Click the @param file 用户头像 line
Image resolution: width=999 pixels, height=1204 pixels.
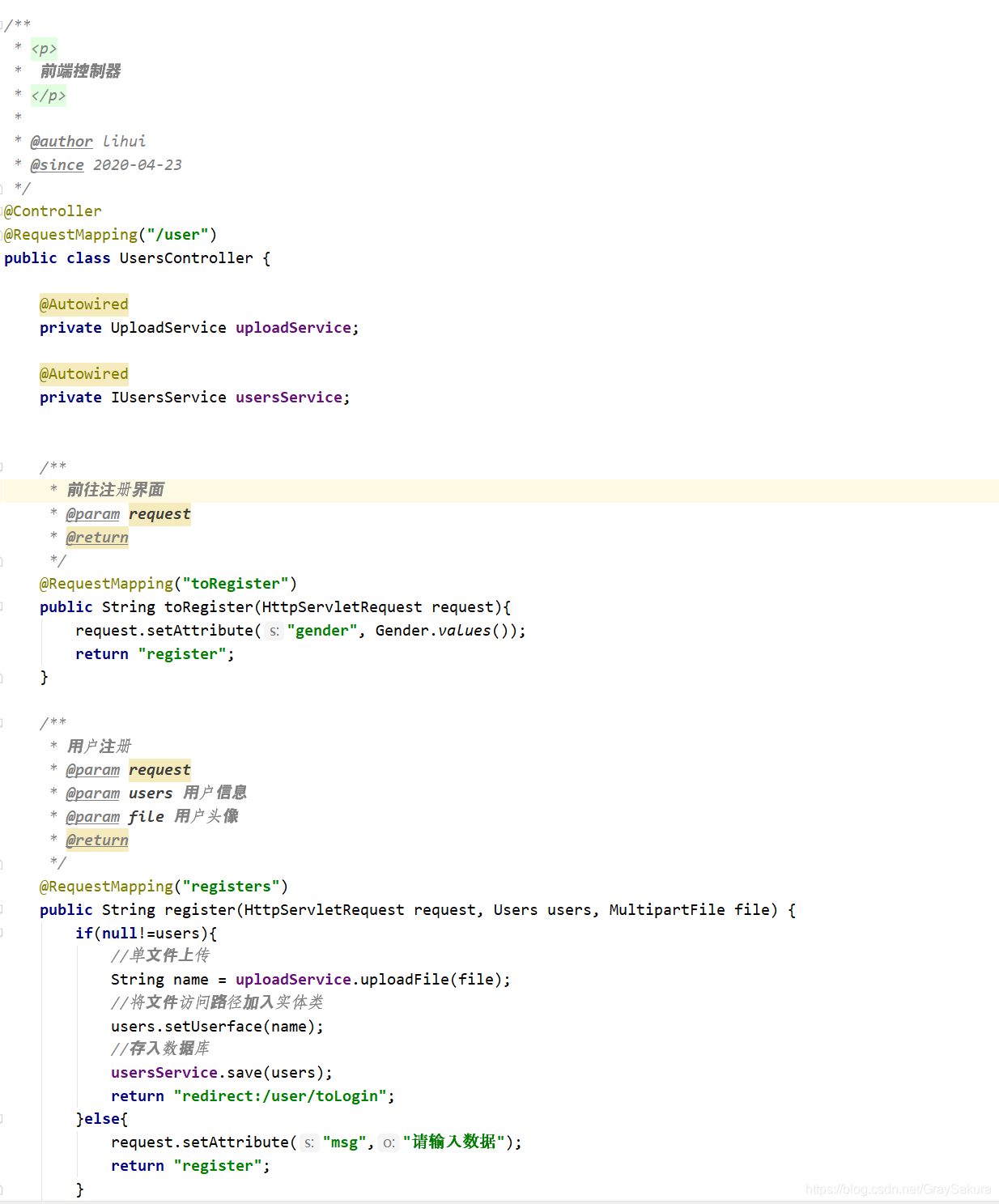pyautogui.click(x=152, y=817)
